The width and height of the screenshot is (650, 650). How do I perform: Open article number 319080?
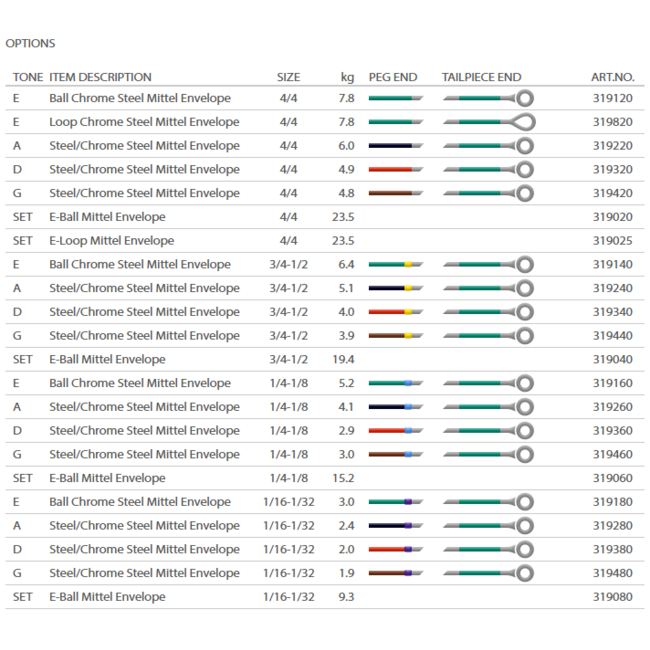(x=612, y=597)
